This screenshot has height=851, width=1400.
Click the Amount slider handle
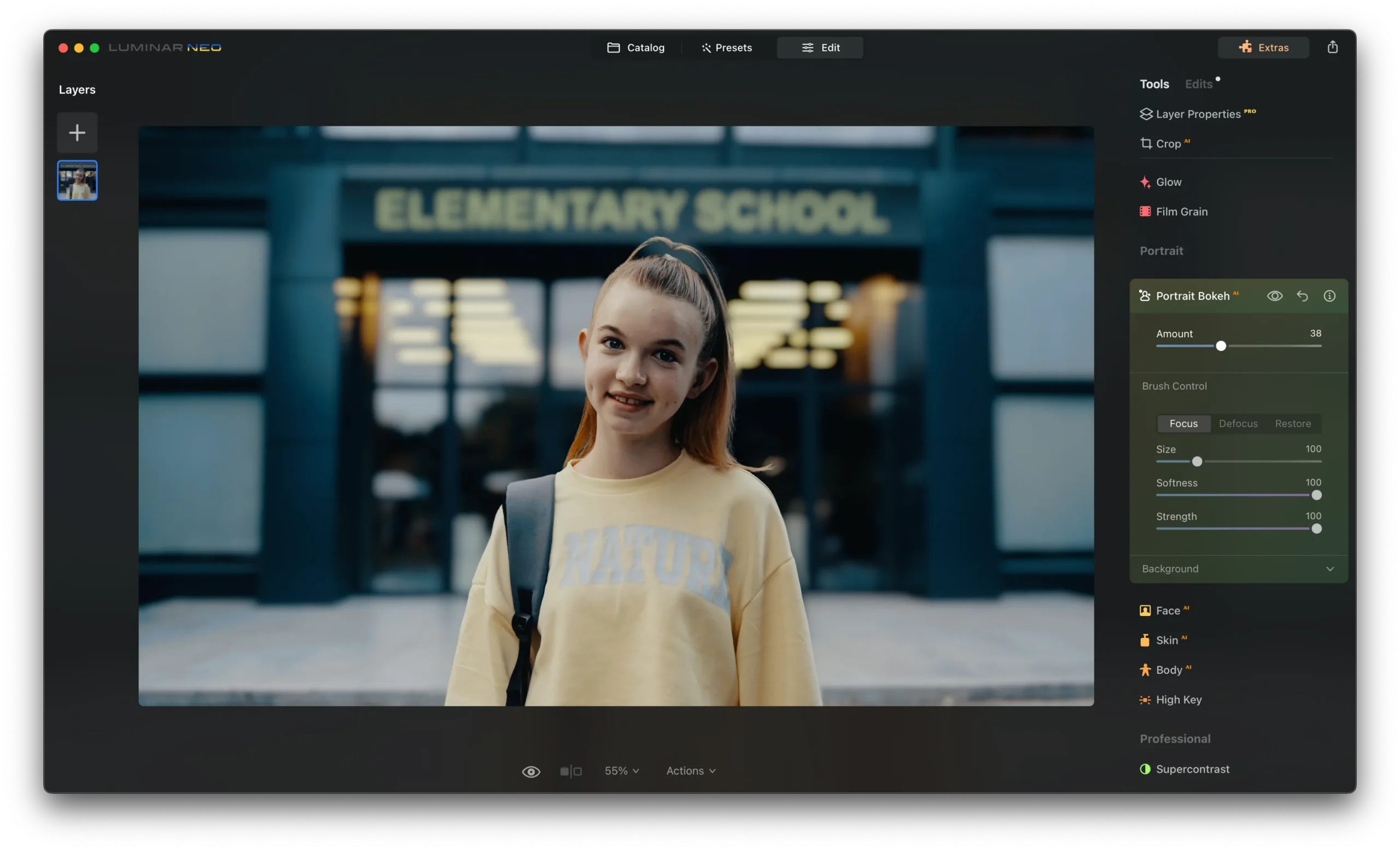[1221, 346]
